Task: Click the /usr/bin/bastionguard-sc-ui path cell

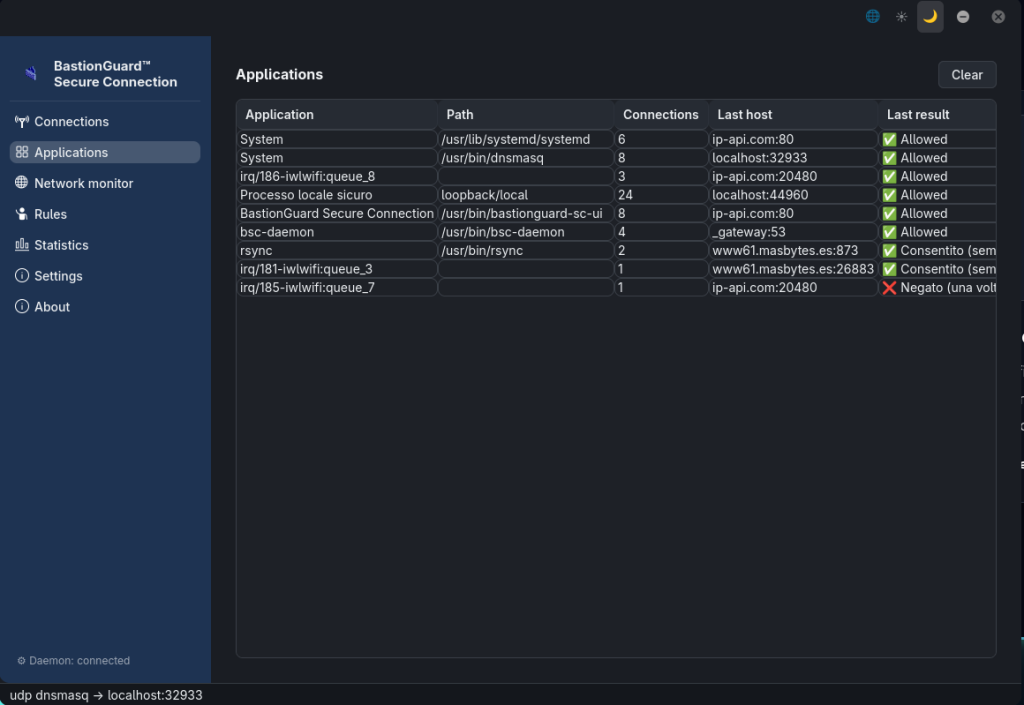Action: pos(526,213)
